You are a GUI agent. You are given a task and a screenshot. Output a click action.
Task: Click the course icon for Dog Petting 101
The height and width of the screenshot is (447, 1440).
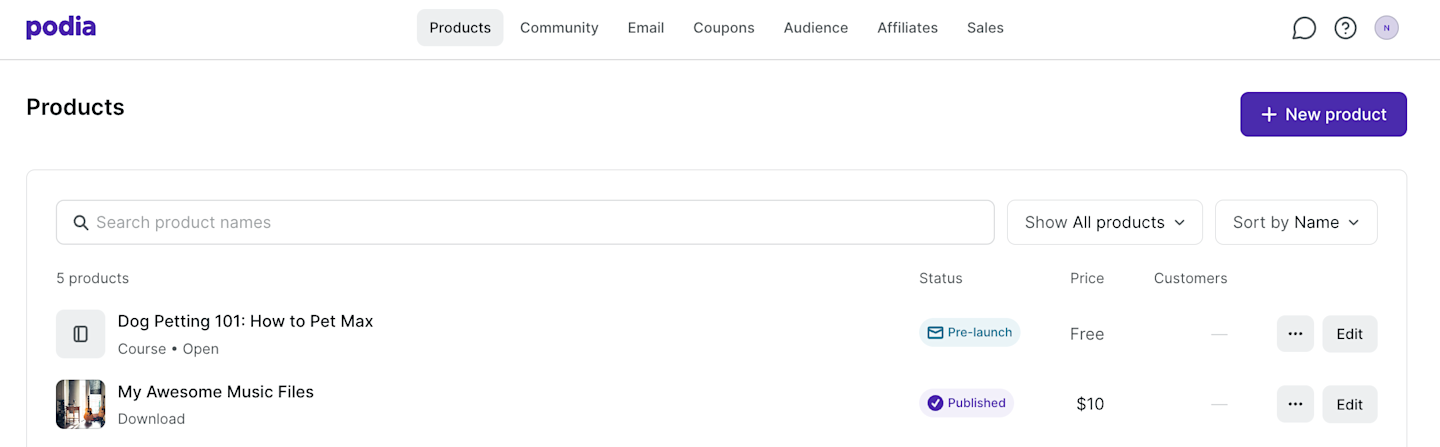81,334
